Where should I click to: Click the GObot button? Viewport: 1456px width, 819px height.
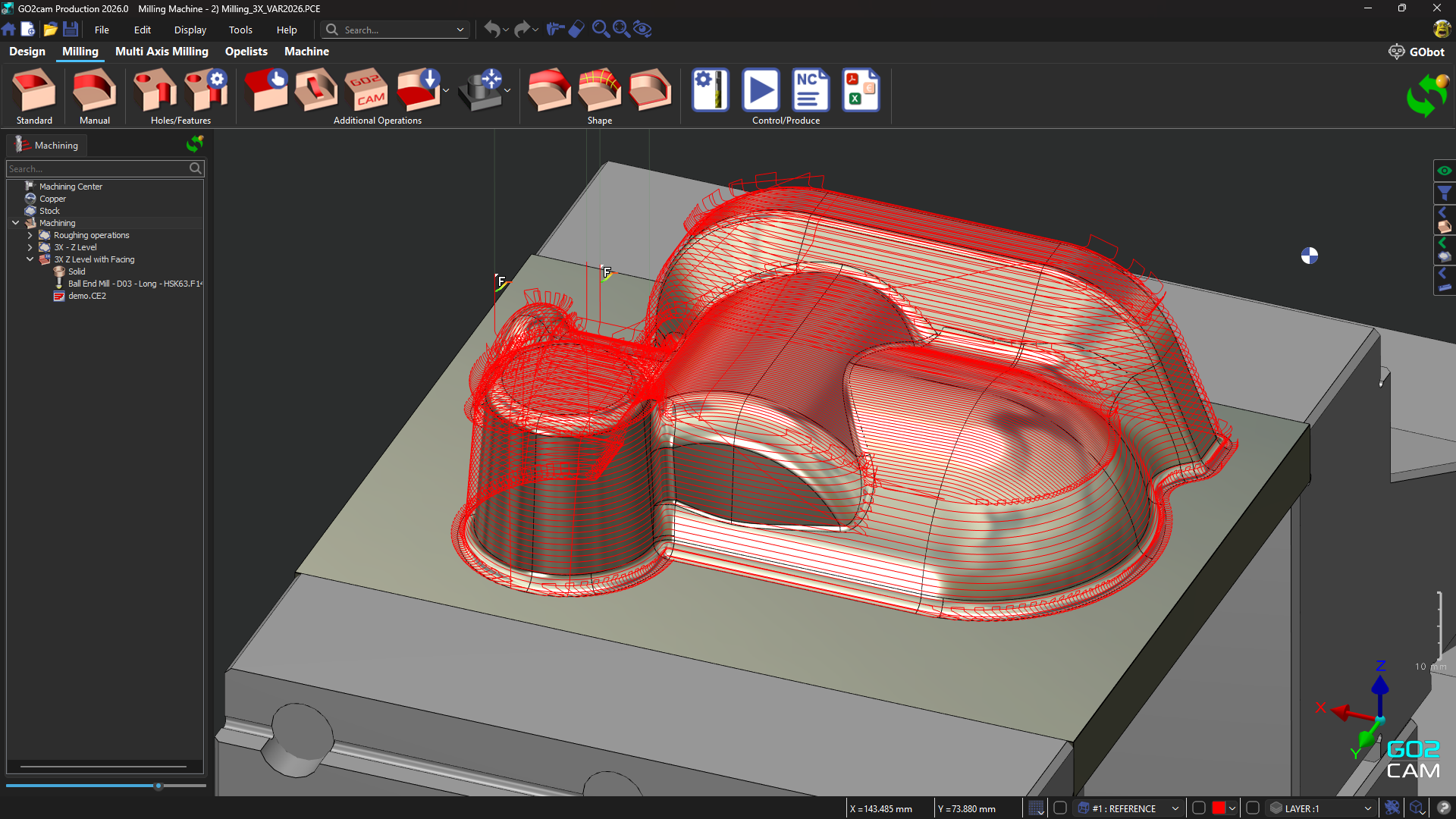[1418, 52]
